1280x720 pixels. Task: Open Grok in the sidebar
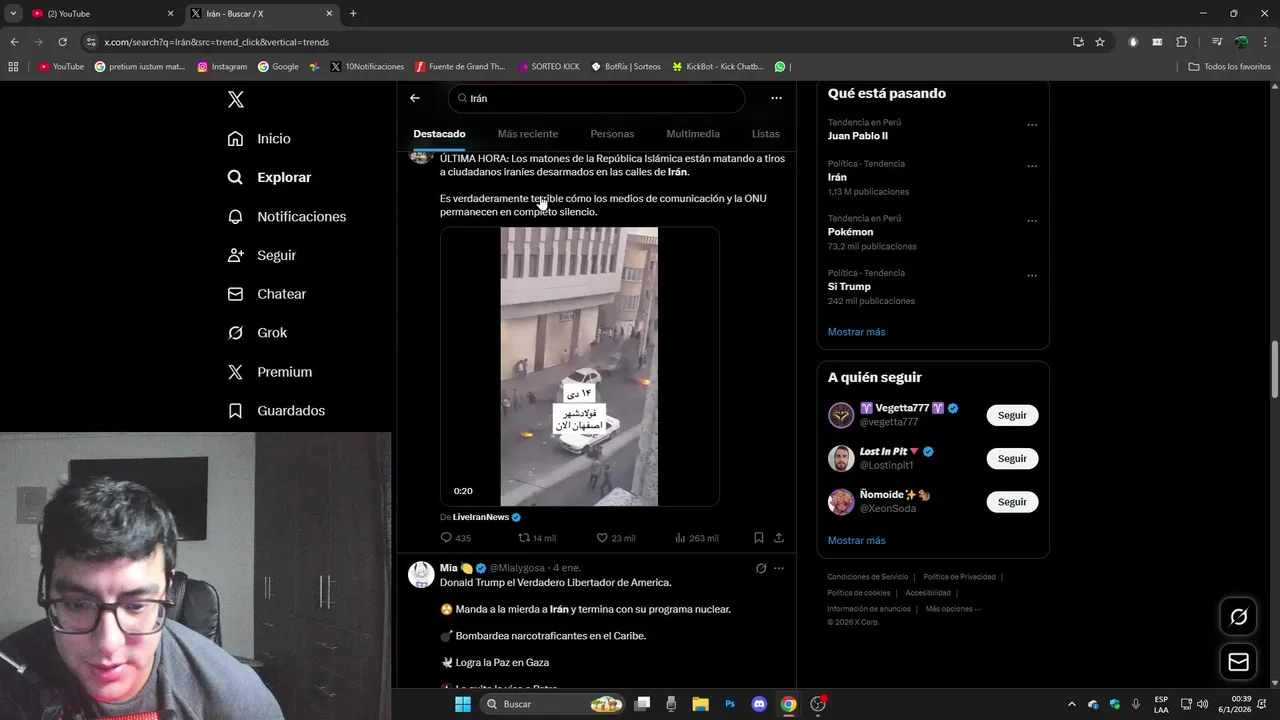coord(257,333)
